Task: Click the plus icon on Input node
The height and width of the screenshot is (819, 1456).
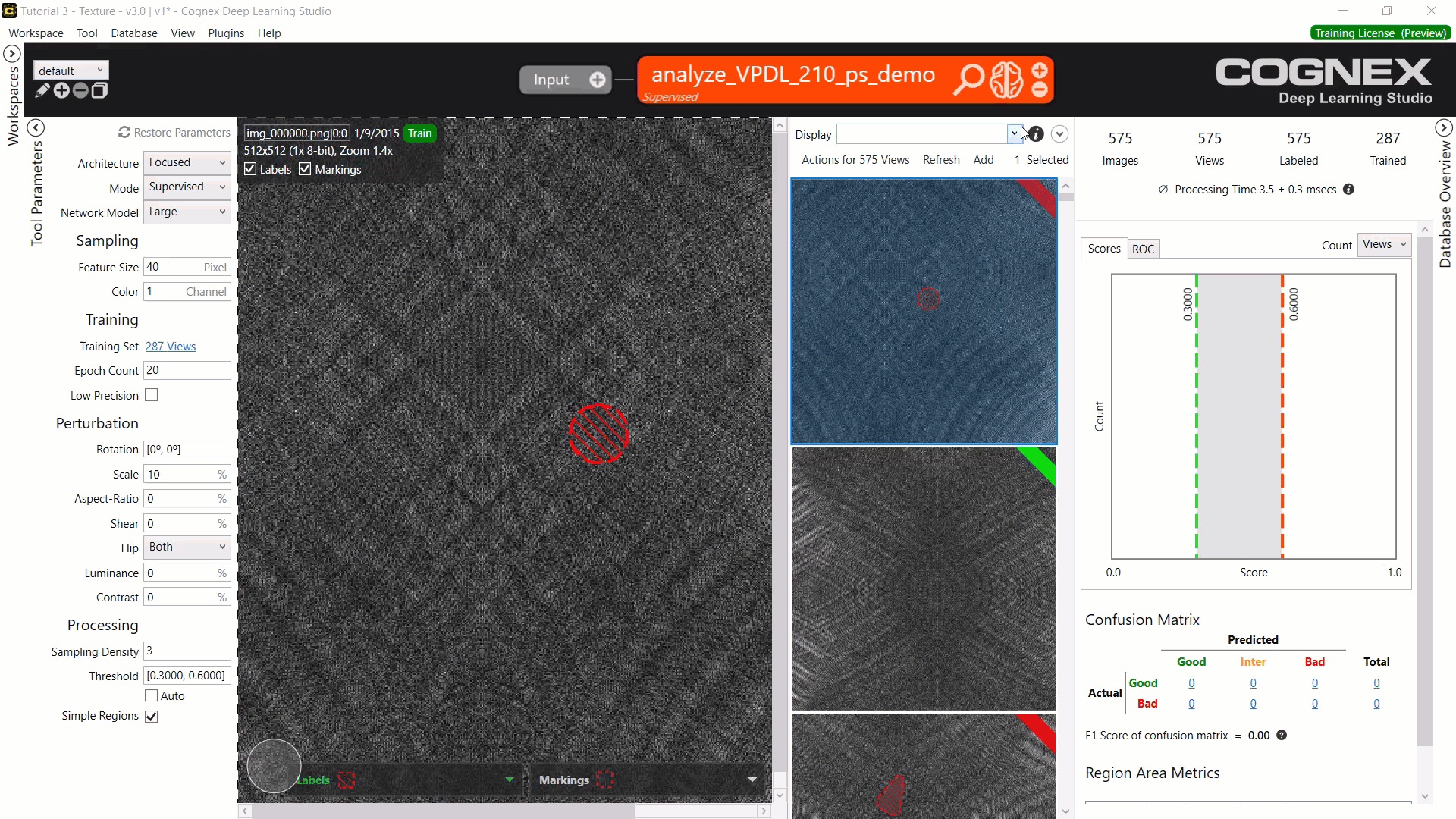Action: point(598,80)
